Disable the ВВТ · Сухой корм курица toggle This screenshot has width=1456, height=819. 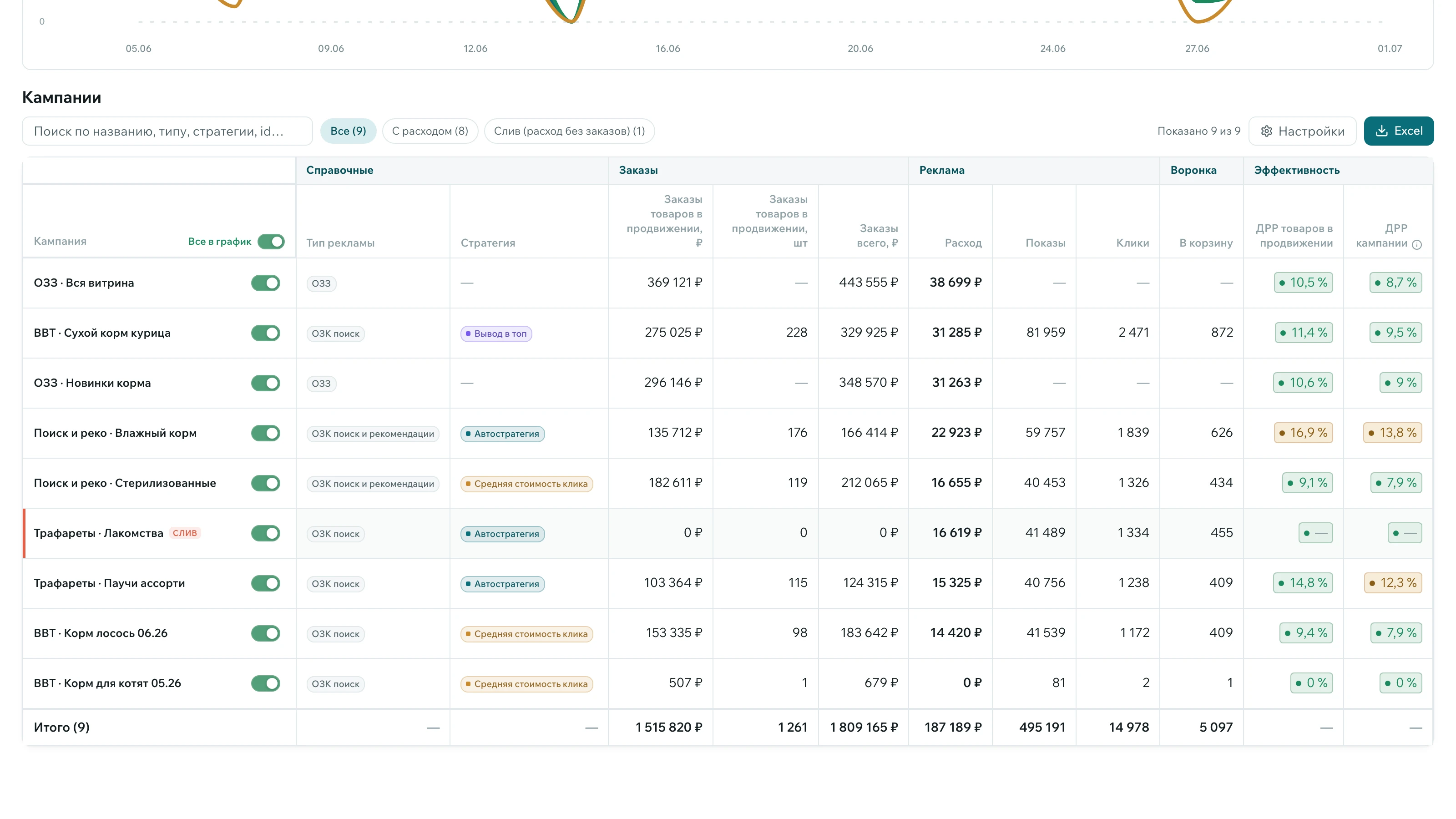tap(265, 333)
